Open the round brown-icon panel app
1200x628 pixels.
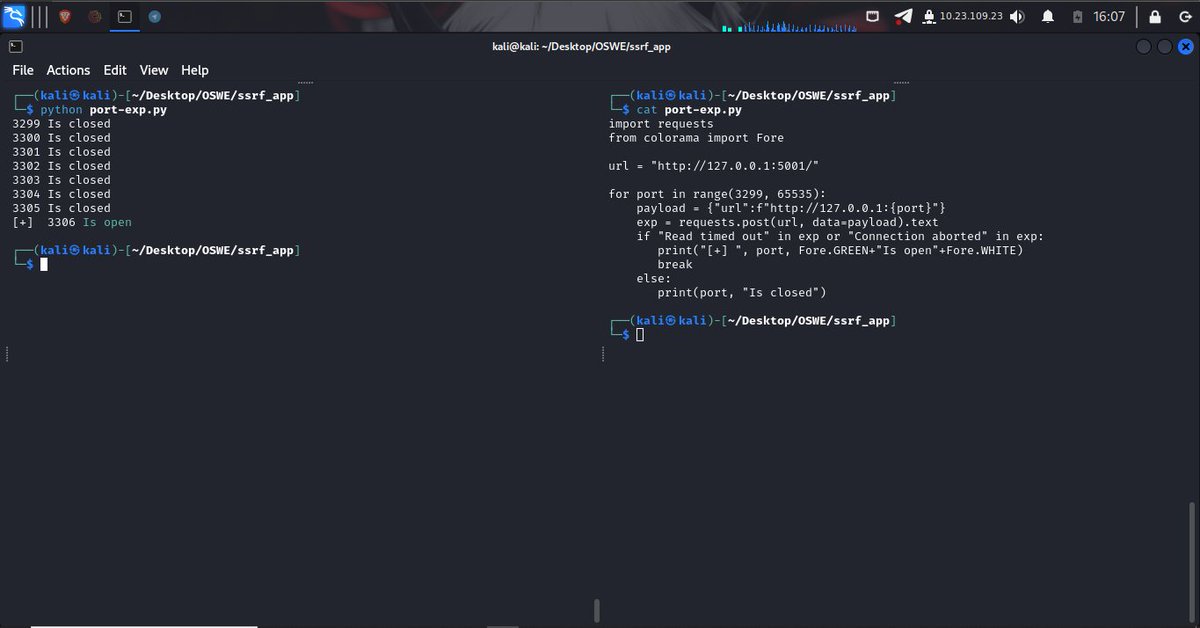coord(95,17)
